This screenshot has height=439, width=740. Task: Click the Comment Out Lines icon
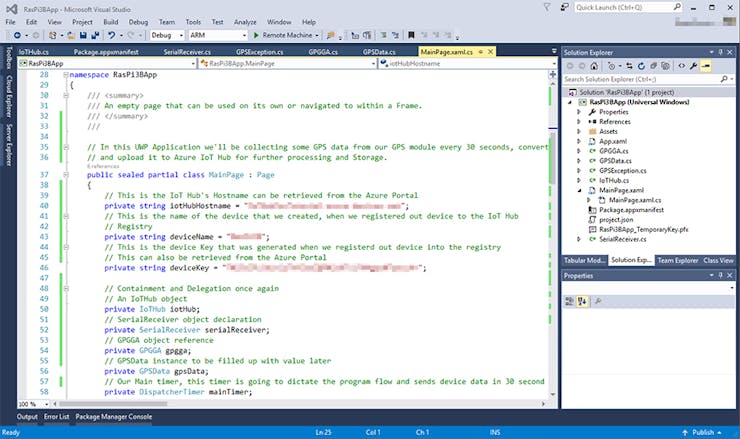tap(384, 35)
